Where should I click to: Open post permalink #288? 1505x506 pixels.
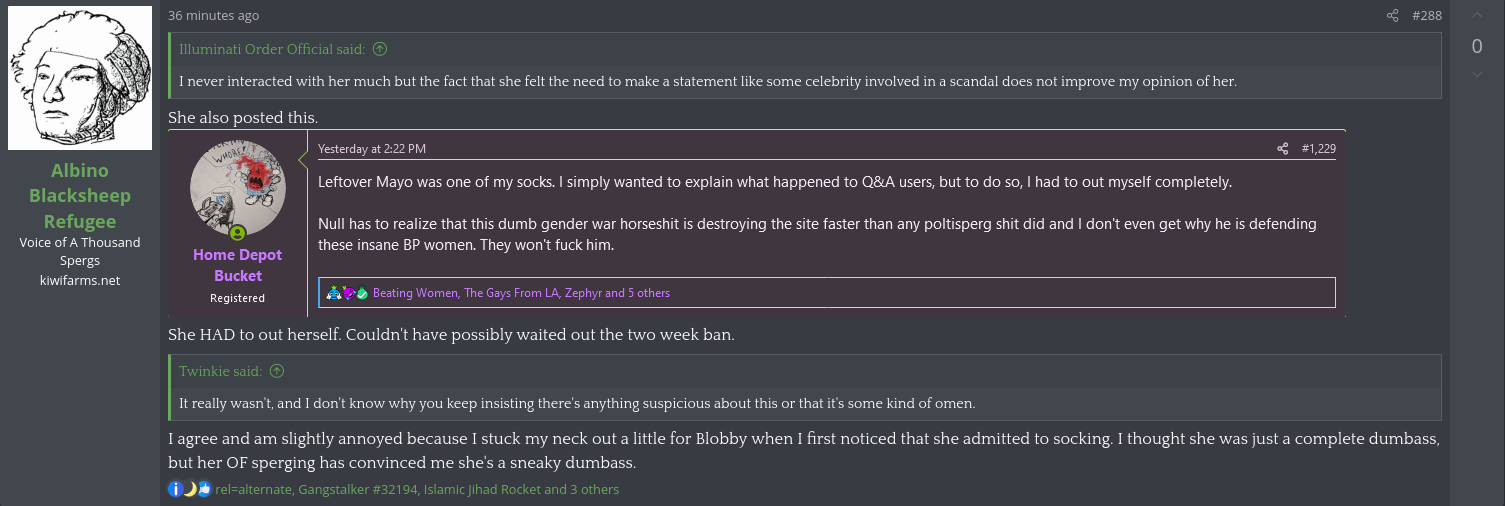pyautogui.click(x=1426, y=15)
